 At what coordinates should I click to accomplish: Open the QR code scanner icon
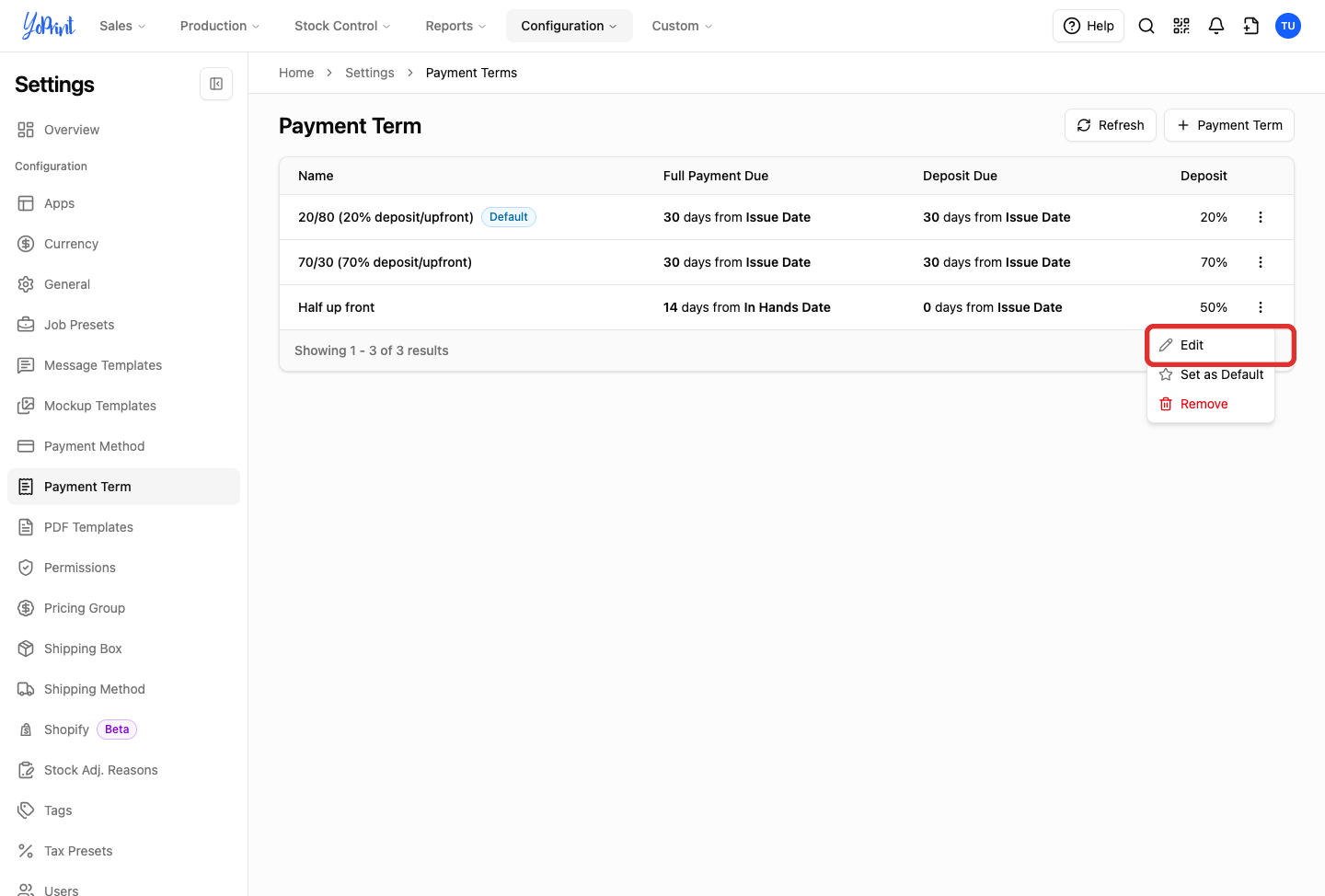tap(1181, 26)
